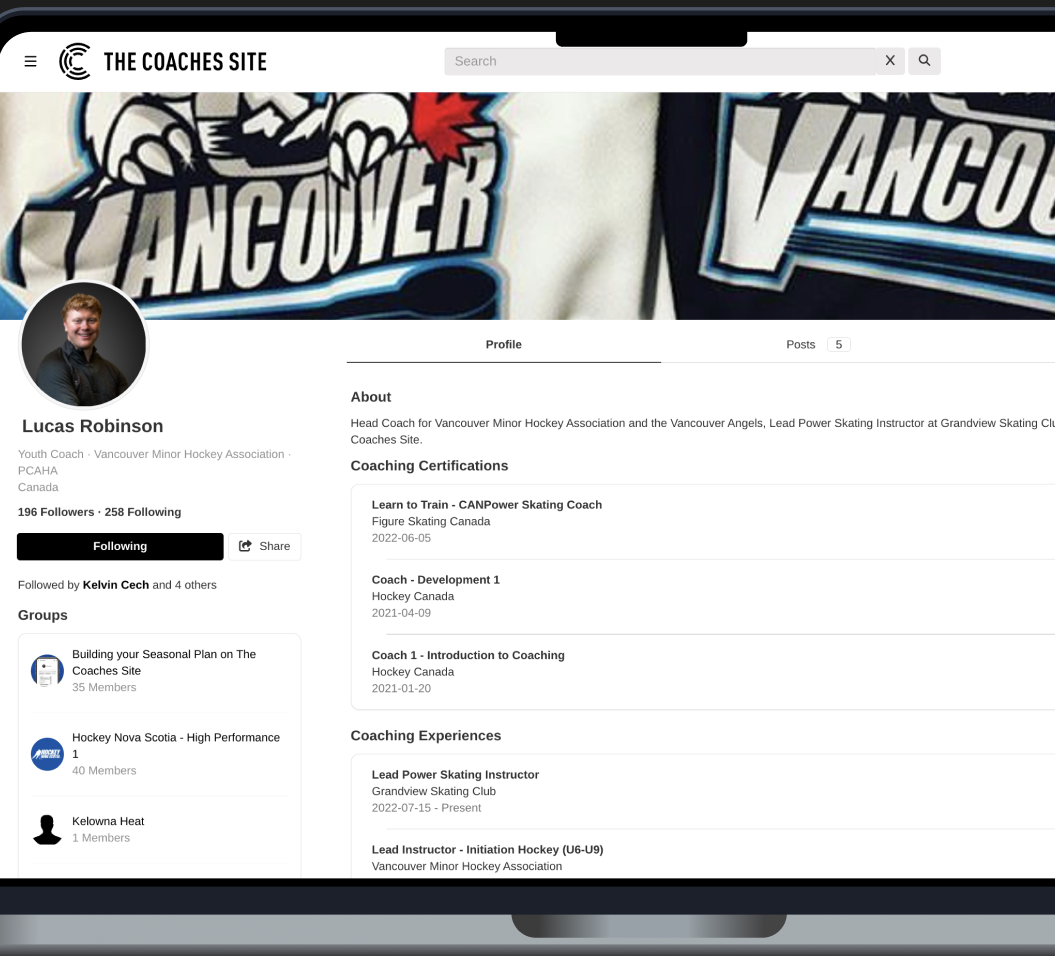The width and height of the screenshot is (1055, 956).
Task: Click the PCAHA affiliation text
Action: pos(38,471)
